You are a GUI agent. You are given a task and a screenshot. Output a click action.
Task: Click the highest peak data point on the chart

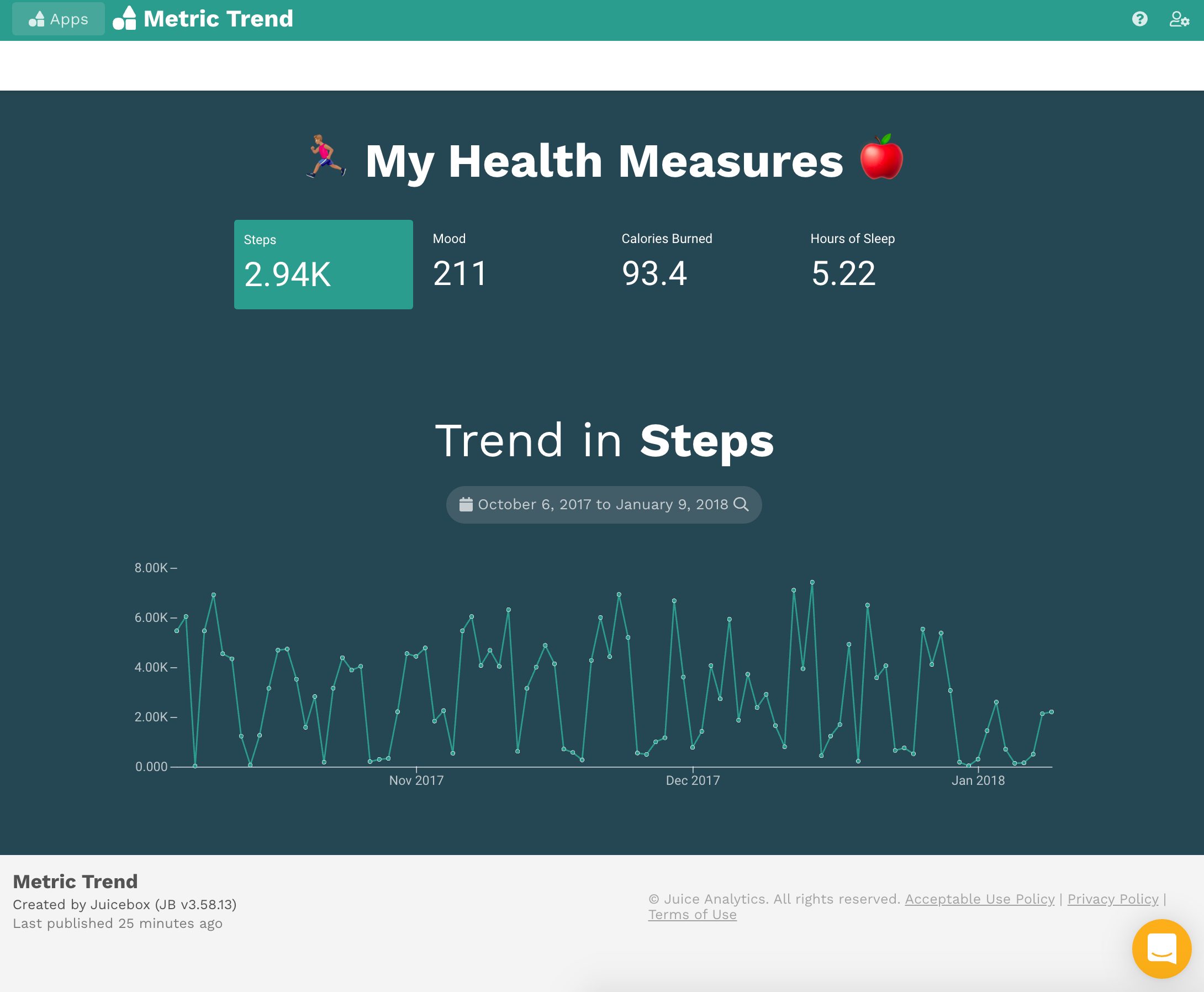(x=812, y=581)
